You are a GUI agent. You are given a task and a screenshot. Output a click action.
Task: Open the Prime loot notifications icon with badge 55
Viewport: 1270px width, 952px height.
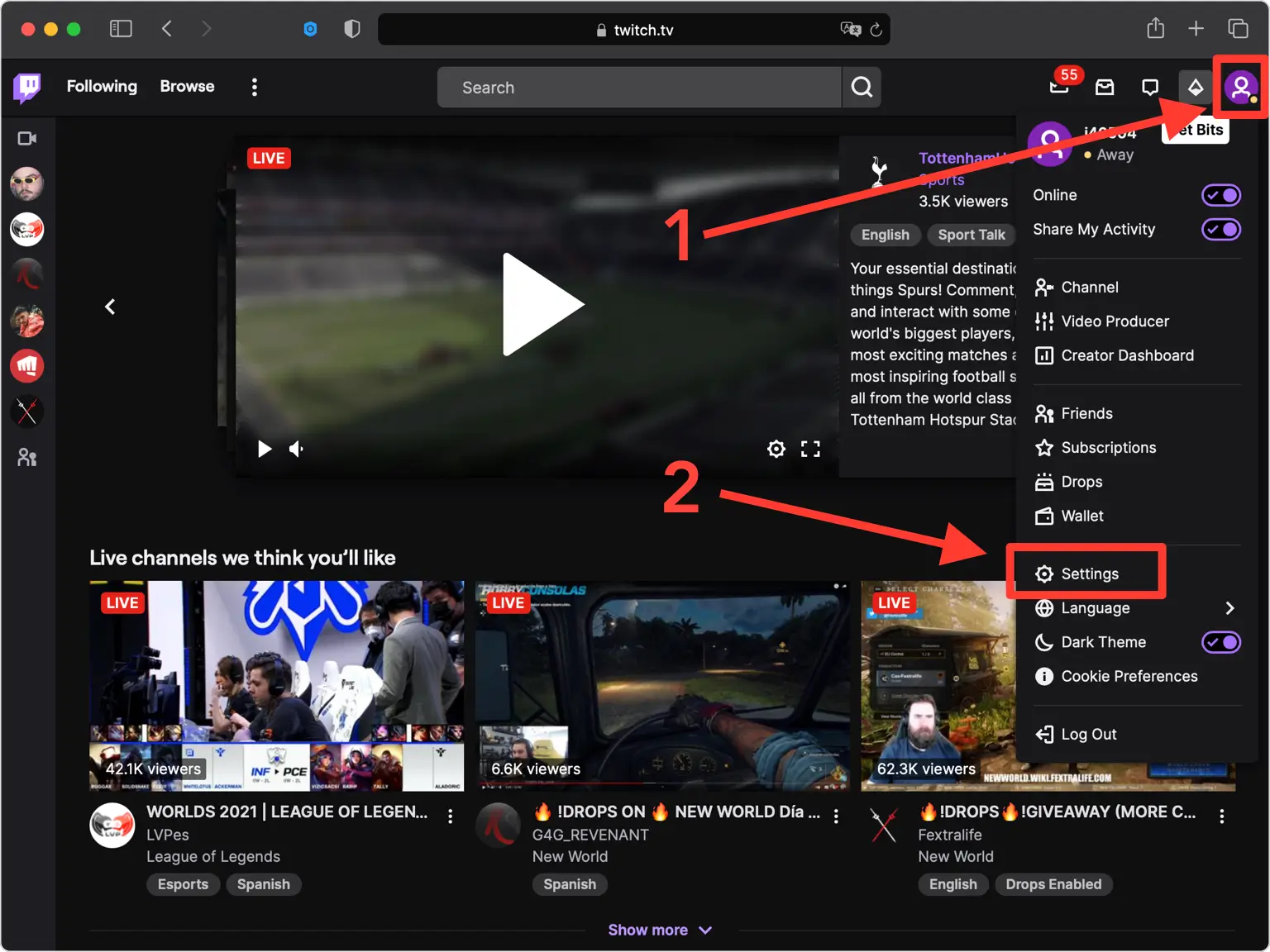coord(1060,86)
